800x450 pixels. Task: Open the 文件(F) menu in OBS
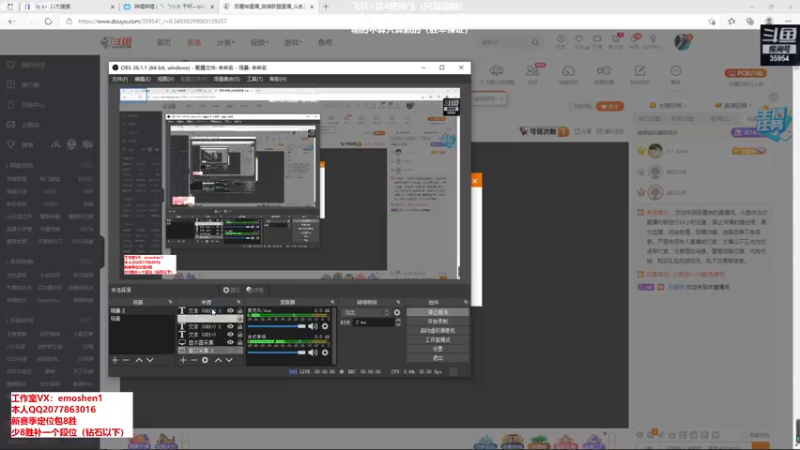119,79
